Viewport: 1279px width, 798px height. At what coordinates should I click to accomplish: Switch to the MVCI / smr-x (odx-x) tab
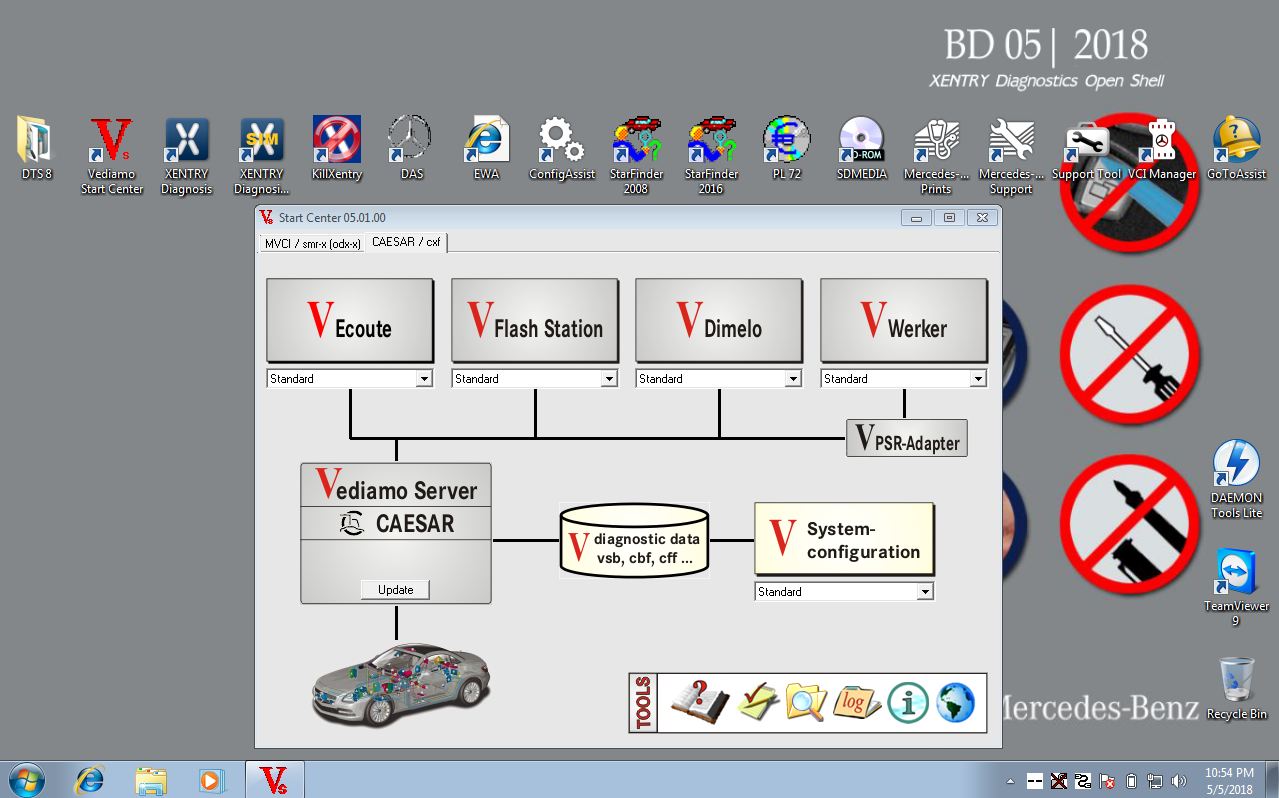pyautogui.click(x=312, y=243)
